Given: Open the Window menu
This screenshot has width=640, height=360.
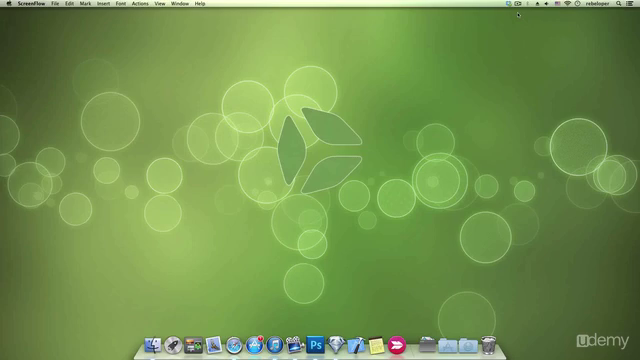Looking at the screenshot, I should coord(180,4).
